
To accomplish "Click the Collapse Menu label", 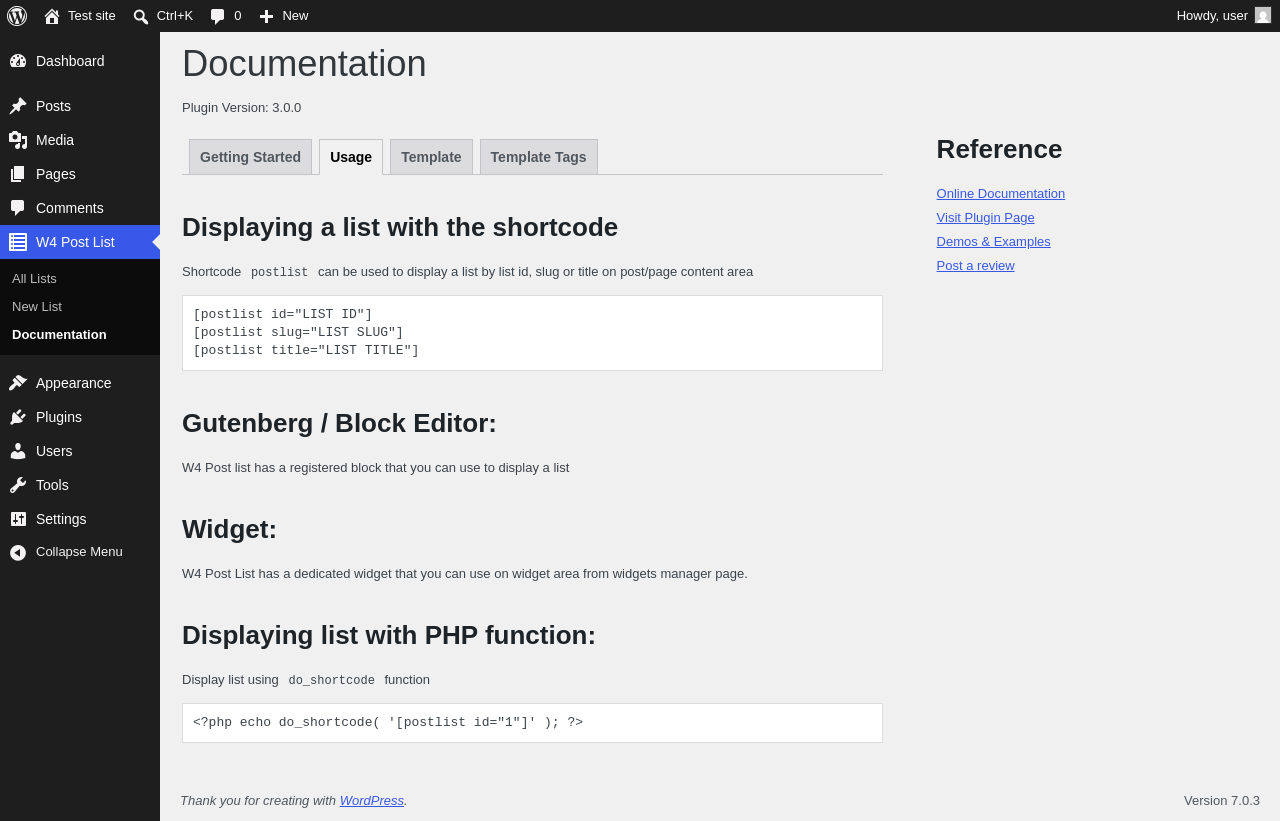I will (79, 552).
